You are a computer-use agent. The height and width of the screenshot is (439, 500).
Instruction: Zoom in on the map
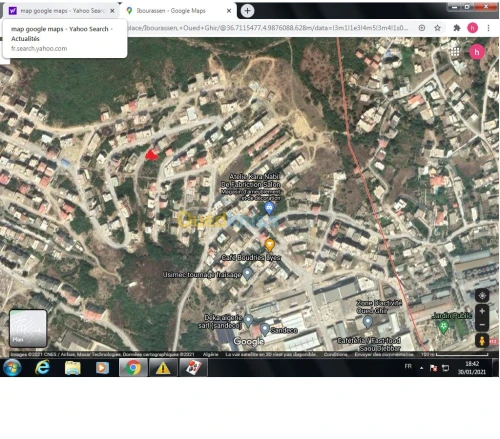pyautogui.click(x=482, y=311)
